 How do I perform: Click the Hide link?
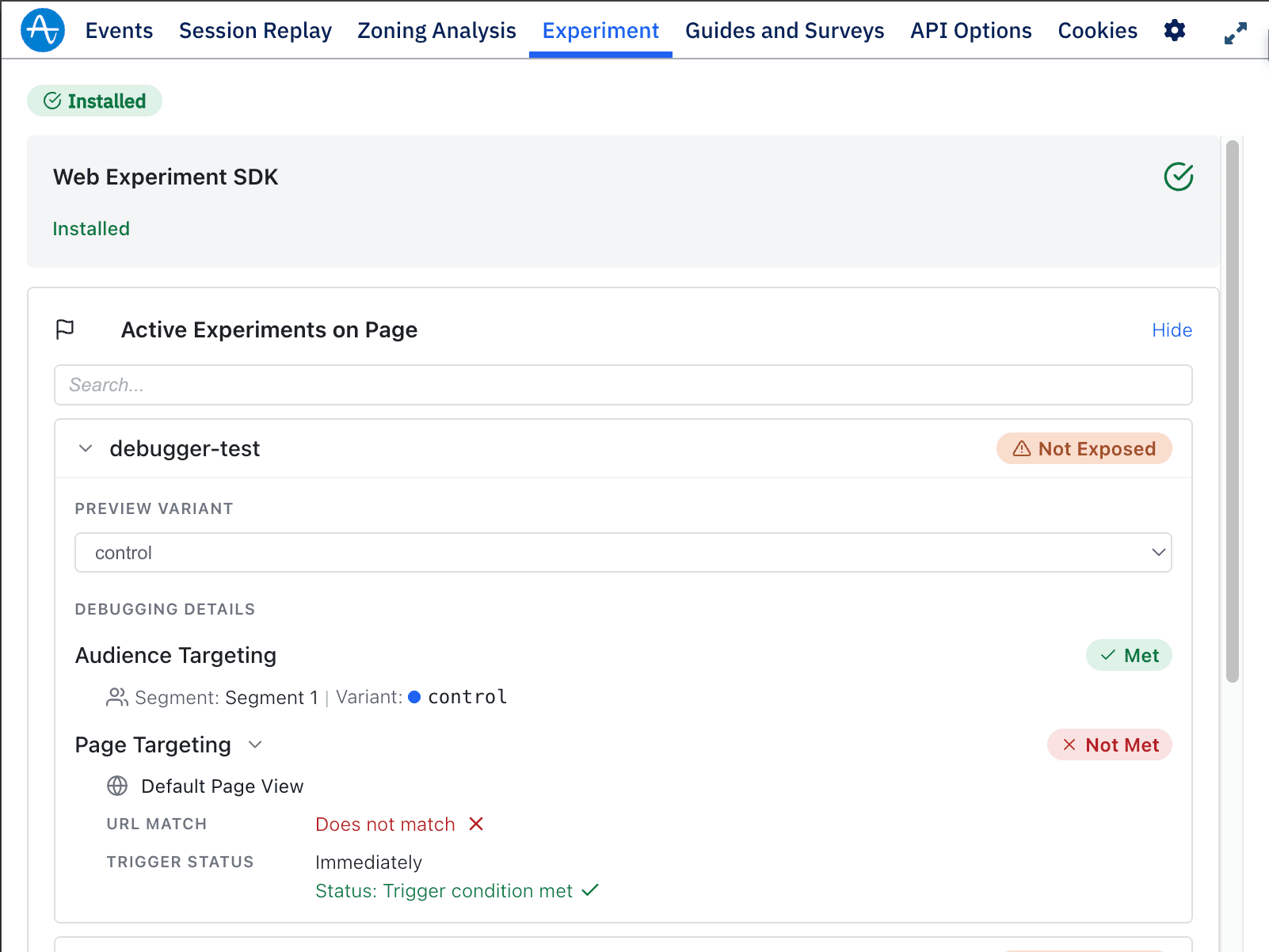(x=1172, y=329)
